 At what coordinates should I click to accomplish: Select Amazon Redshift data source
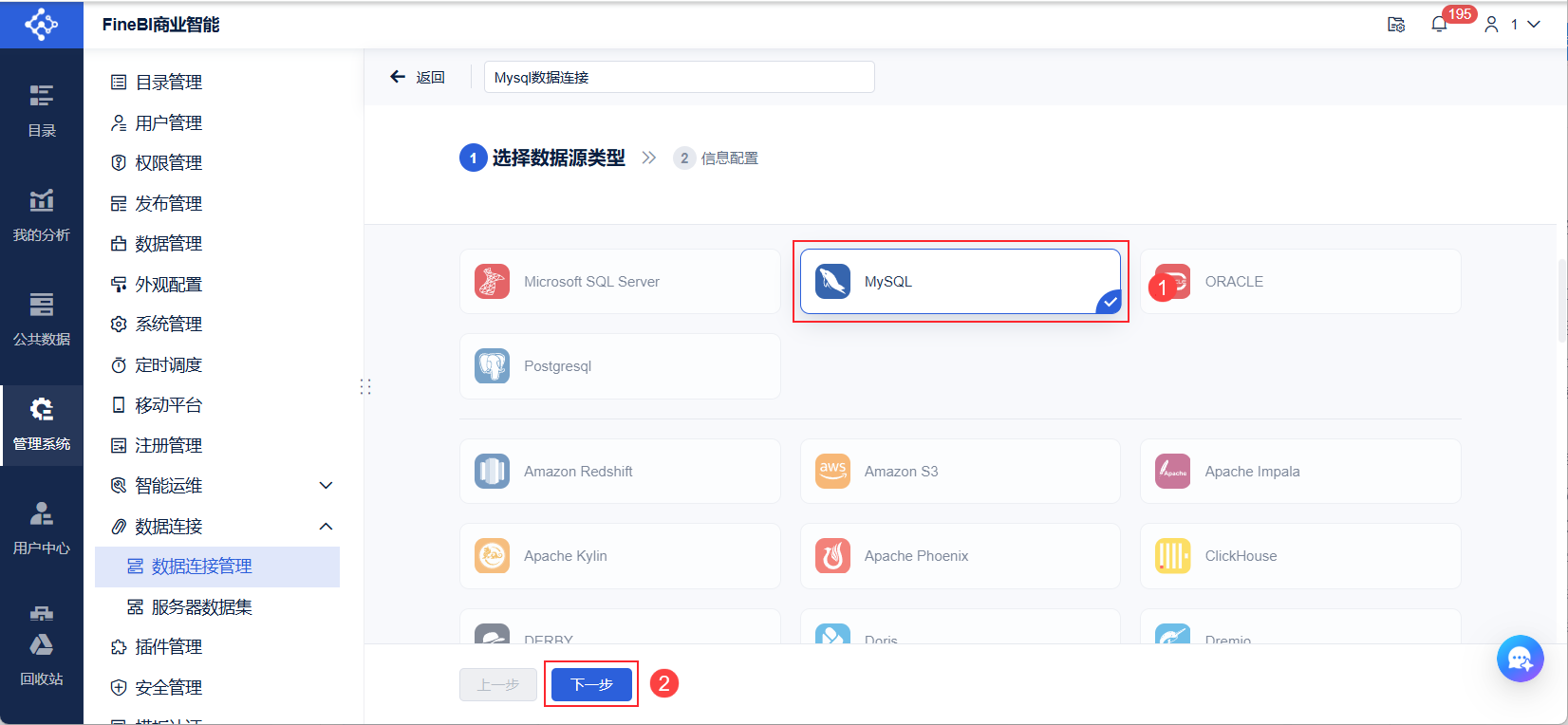620,472
